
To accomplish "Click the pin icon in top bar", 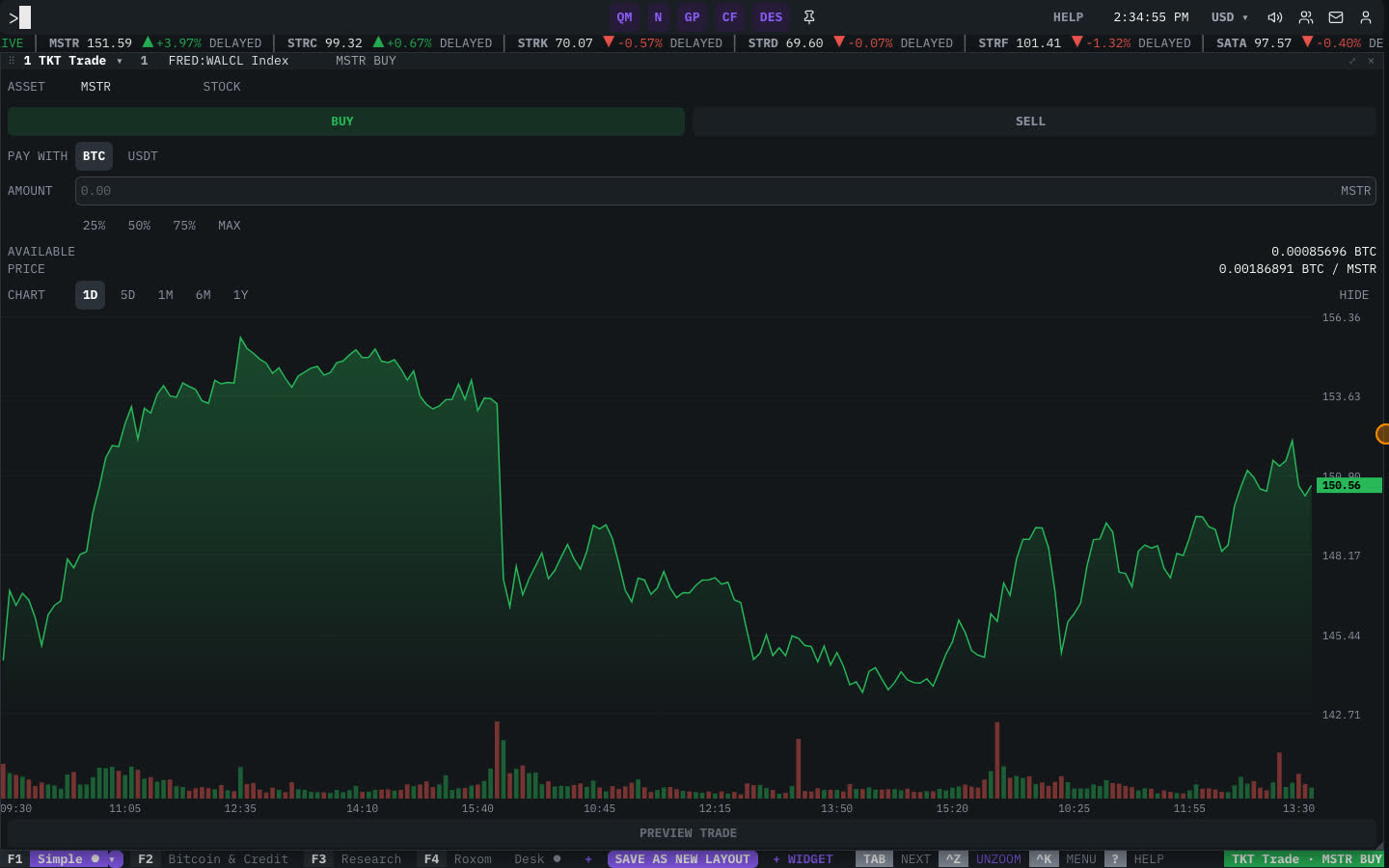I will (809, 17).
